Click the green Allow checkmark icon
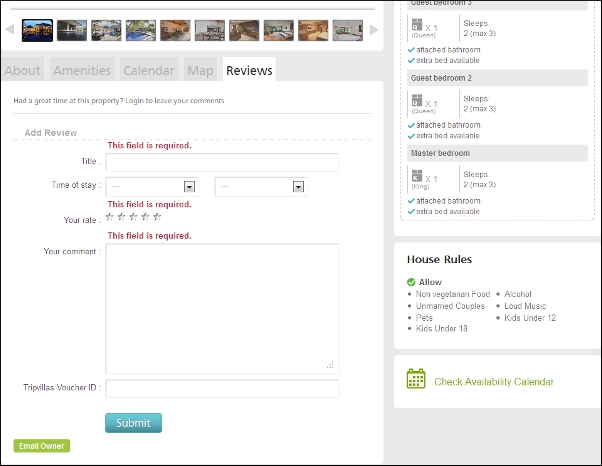This screenshot has width=602, height=466. coord(411,282)
